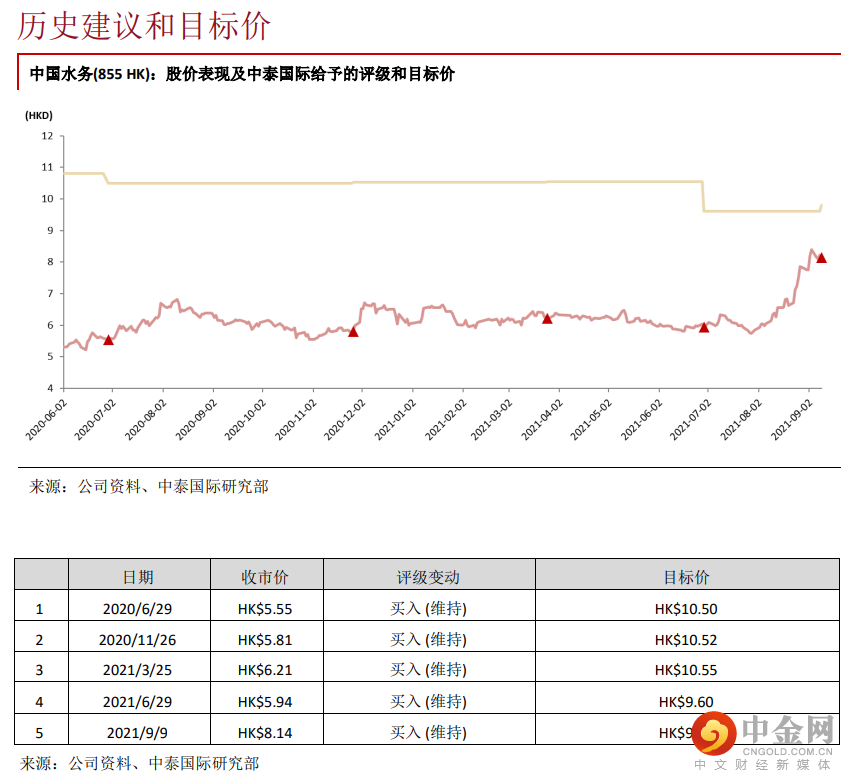Viewport: 848px width, 783px height.
Task: Click the target price HK$10.50
Action: pos(686,609)
